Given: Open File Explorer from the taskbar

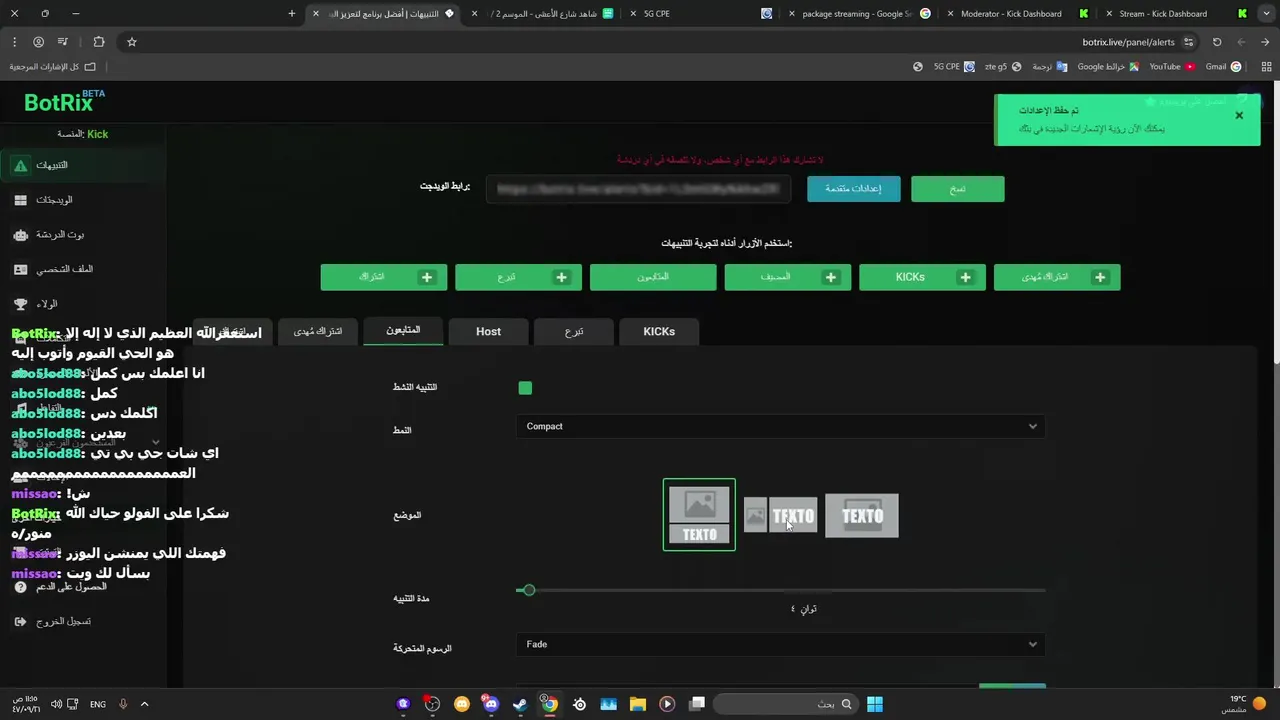Looking at the screenshot, I should tap(638, 704).
